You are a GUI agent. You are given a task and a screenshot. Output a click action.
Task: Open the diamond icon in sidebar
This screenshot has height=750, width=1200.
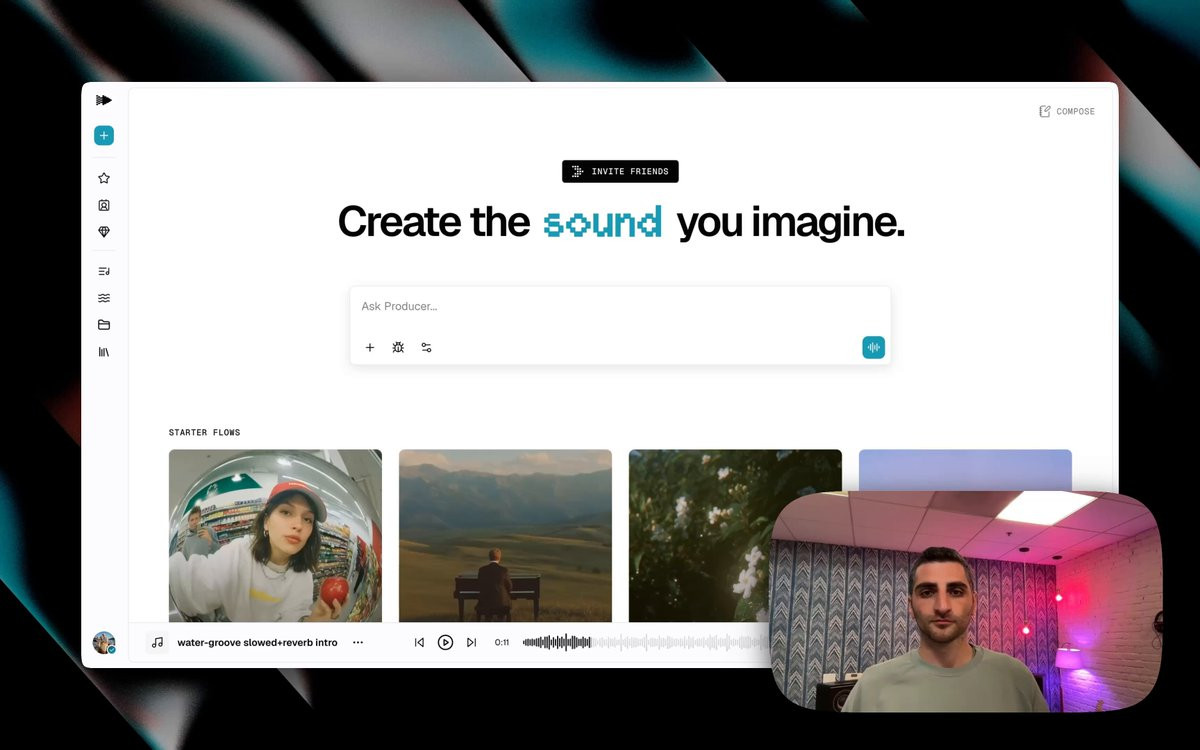pyautogui.click(x=104, y=232)
